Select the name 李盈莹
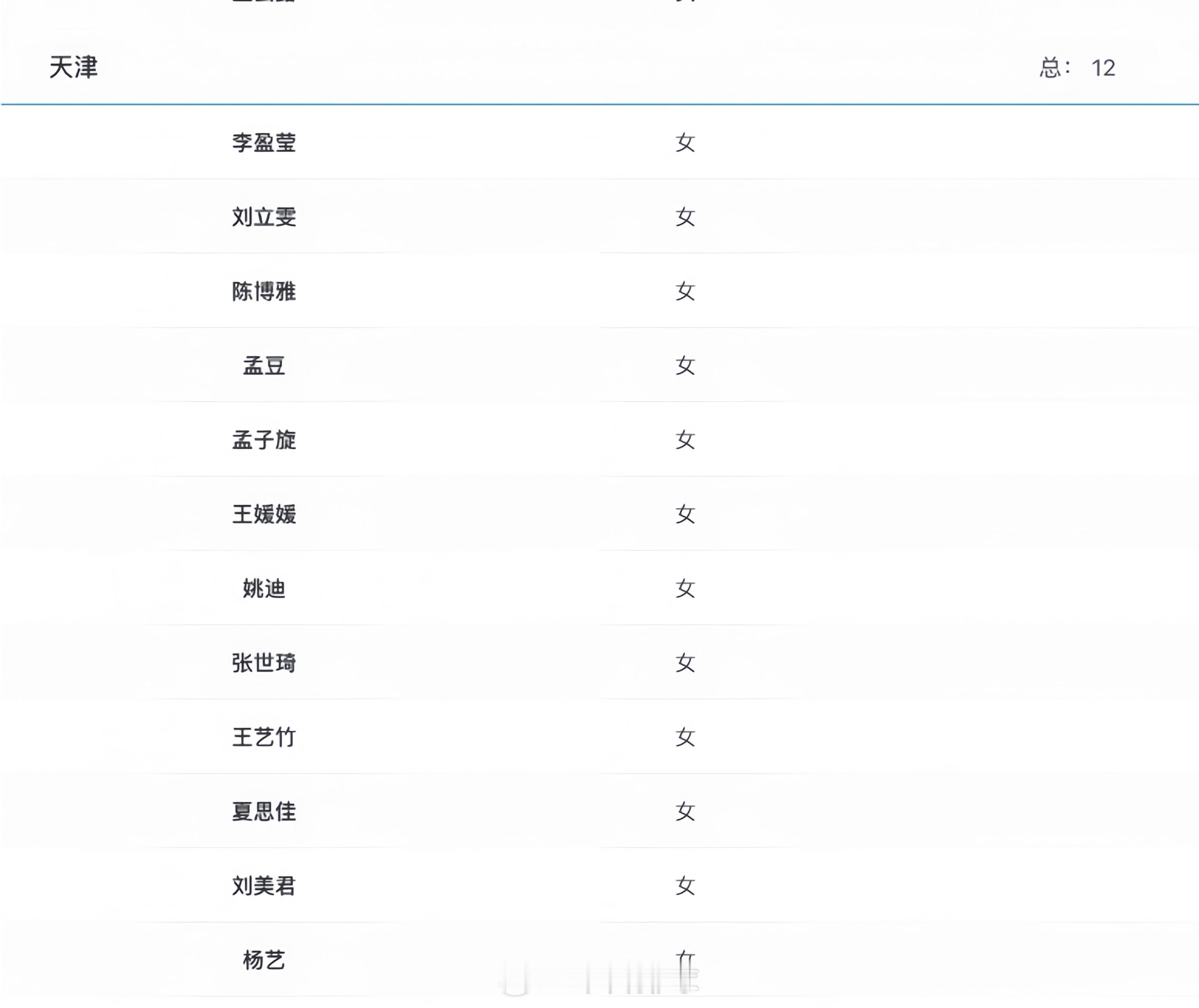Image resolution: width=1199 pixels, height=1008 pixels. [264, 143]
